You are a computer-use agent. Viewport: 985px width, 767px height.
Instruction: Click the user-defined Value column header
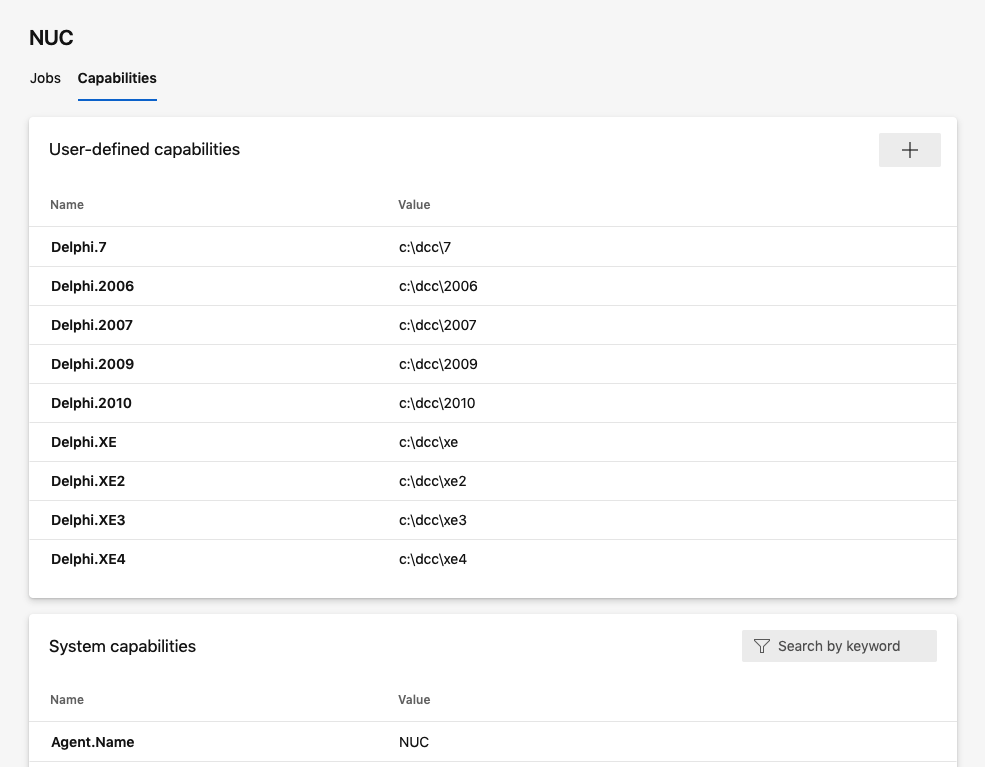tap(414, 205)
